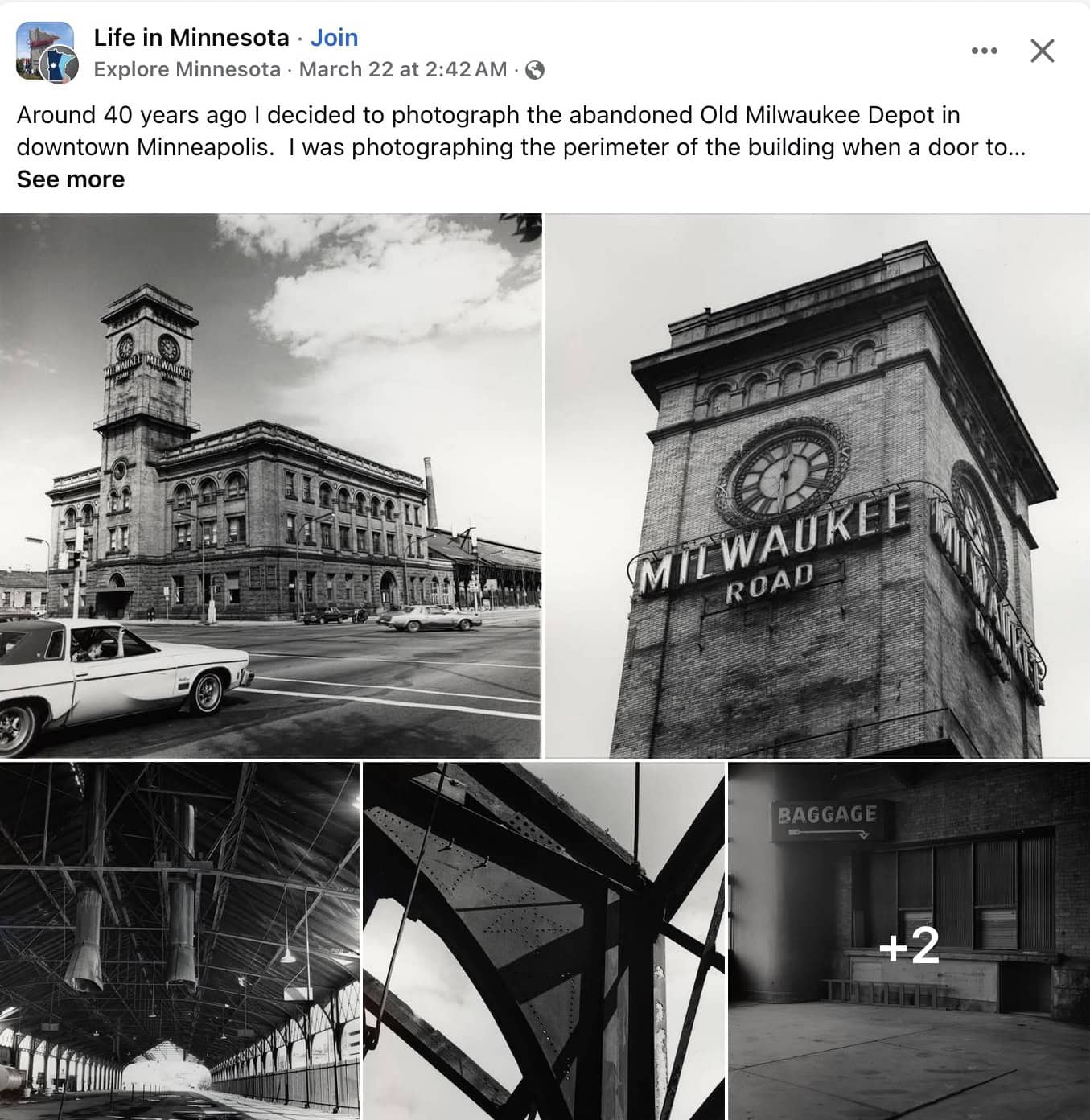The image size is (1090, 1120).
Task: Close the post with the X icon
Action: point(1043,51)
